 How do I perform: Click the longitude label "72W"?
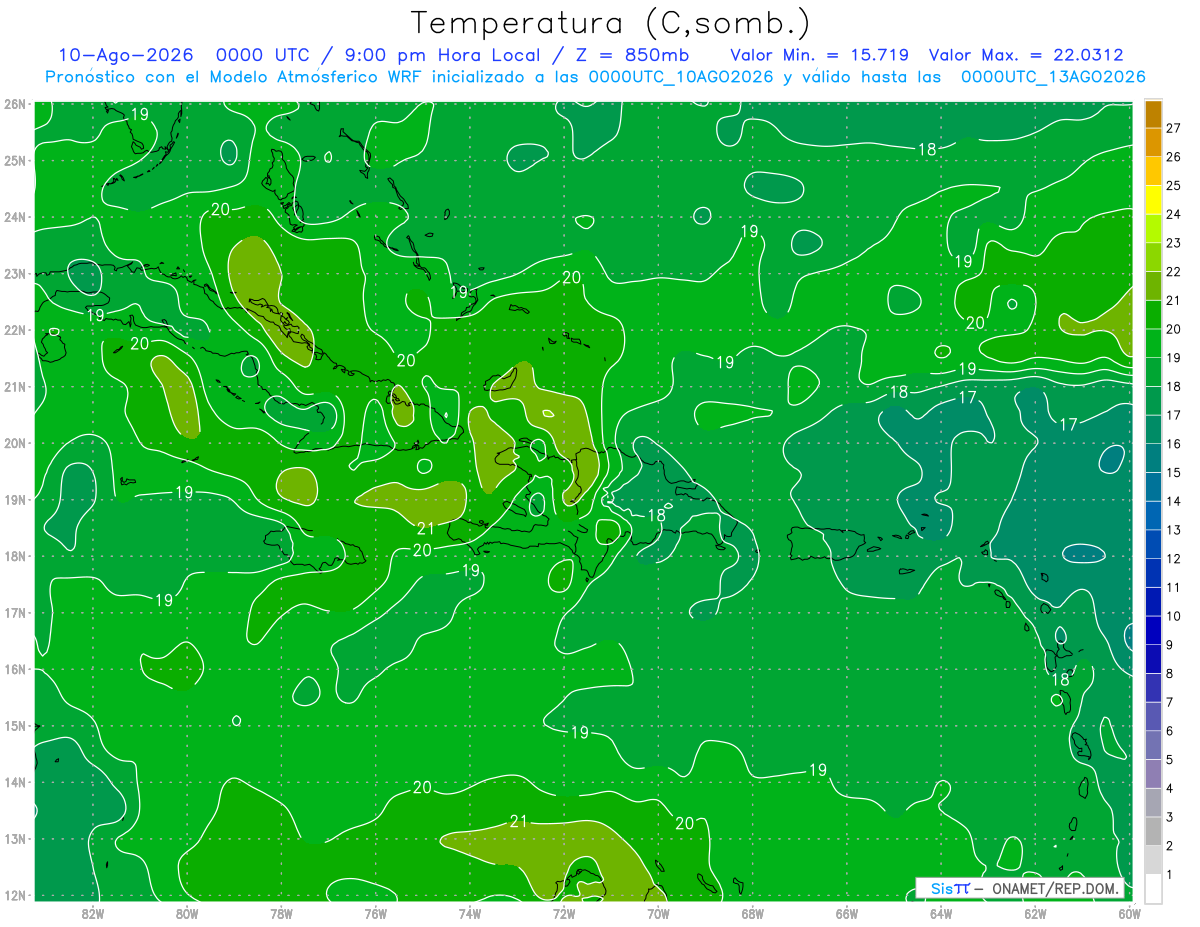(x=564, y=913)
